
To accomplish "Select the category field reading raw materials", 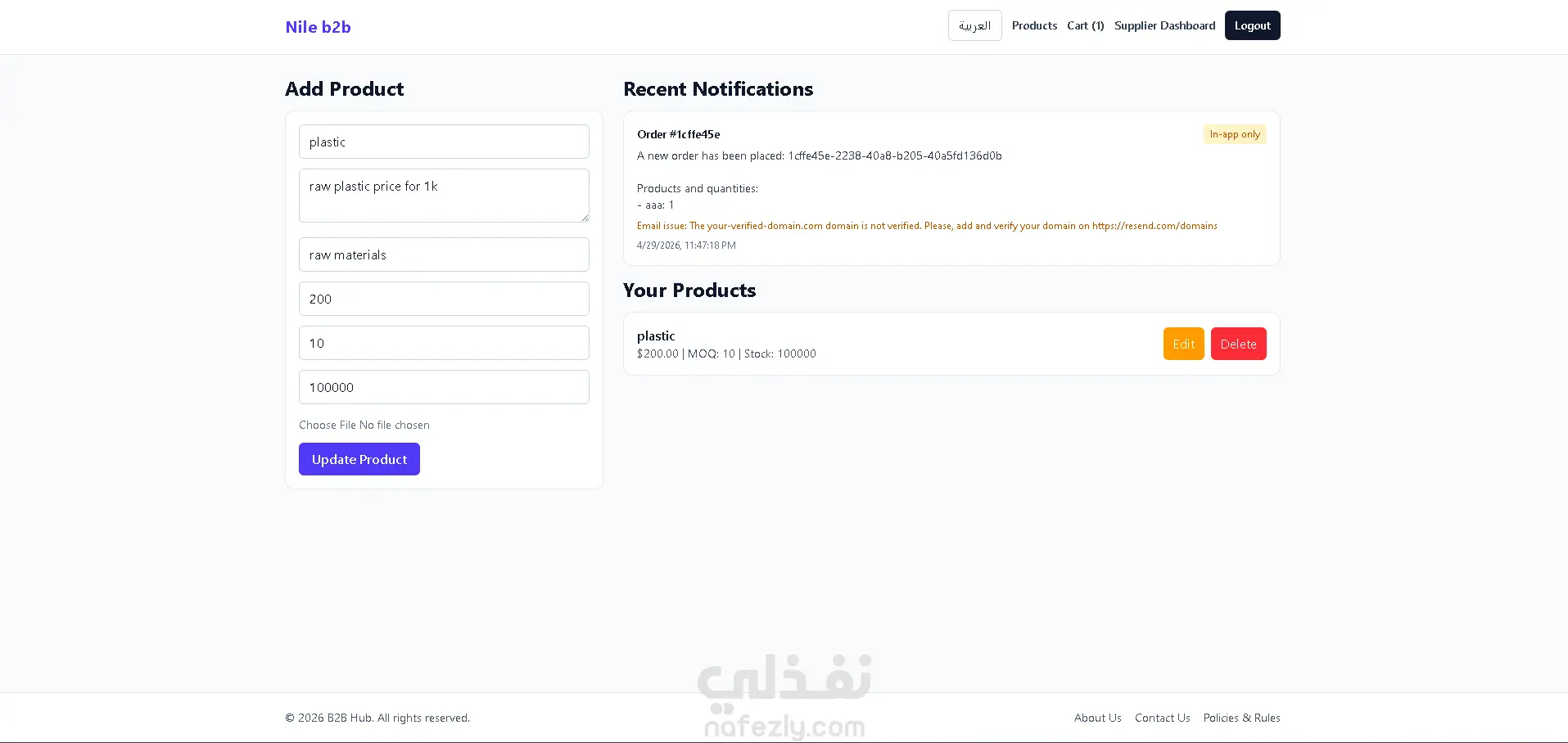I will coord(444,254).
